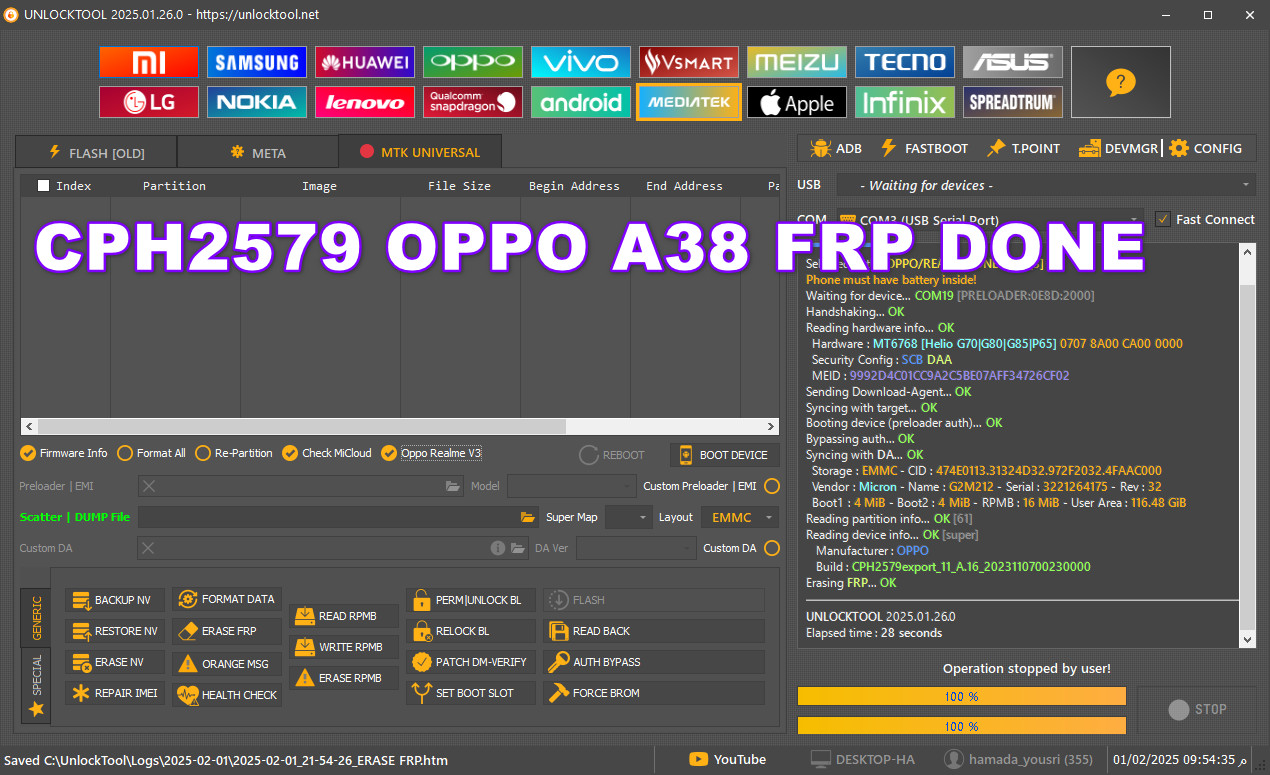
Task: Clear the Custom DA field X icon
Action: tap(149, 548)
